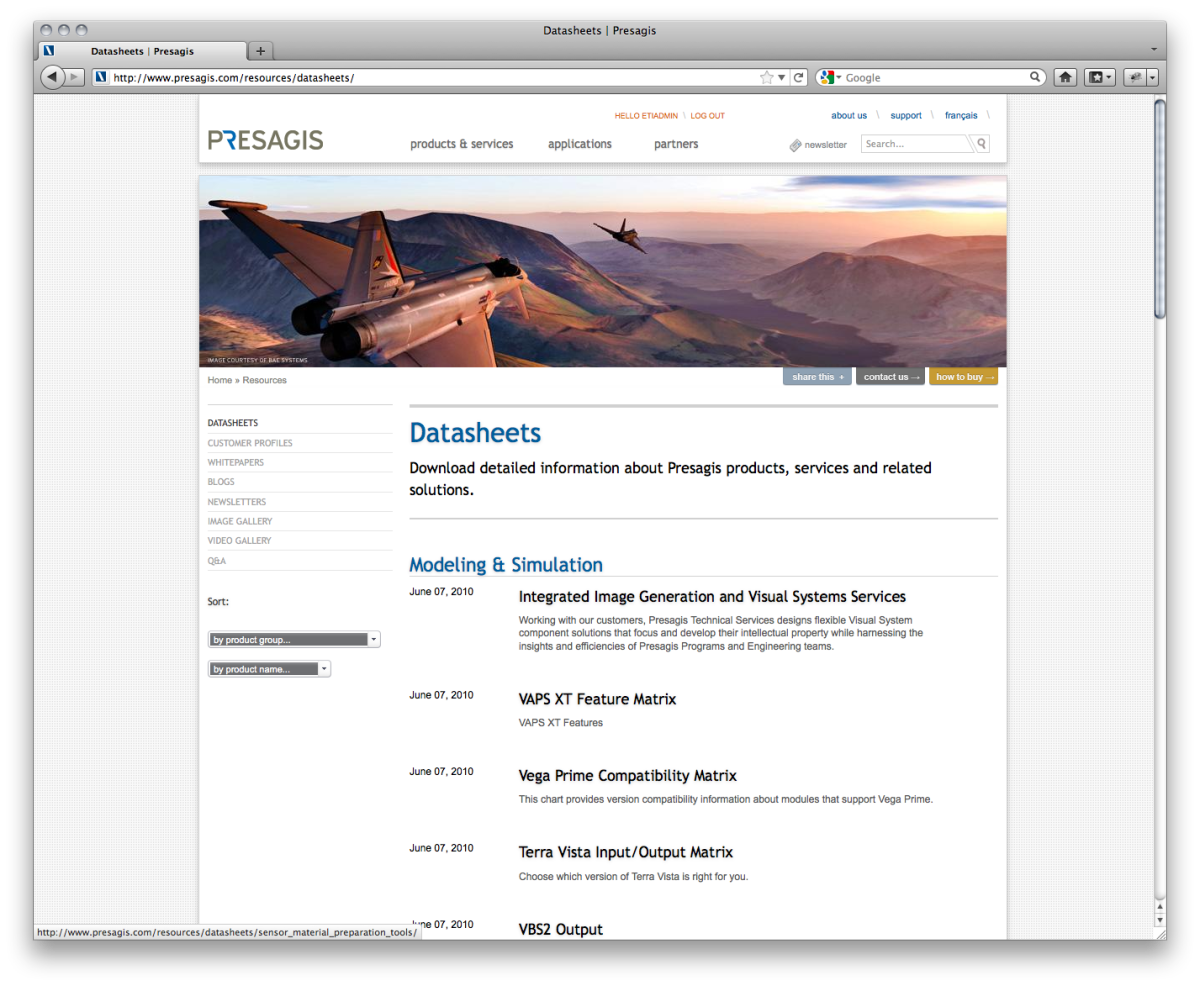Open Q&A in the sidebar
The image size is (1200, 986).
(217, 561)
